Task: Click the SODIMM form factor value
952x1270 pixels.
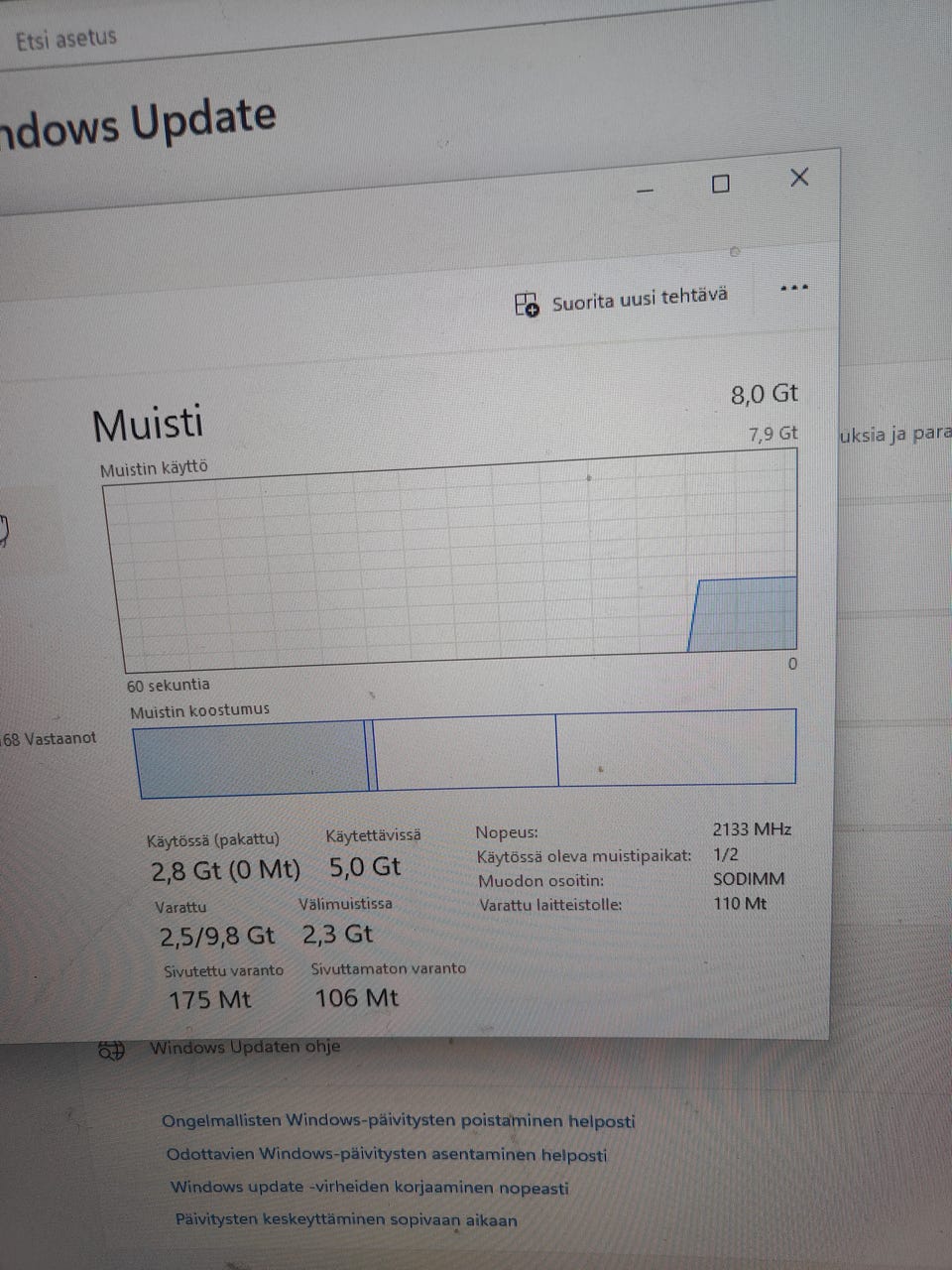Action: 749,879
